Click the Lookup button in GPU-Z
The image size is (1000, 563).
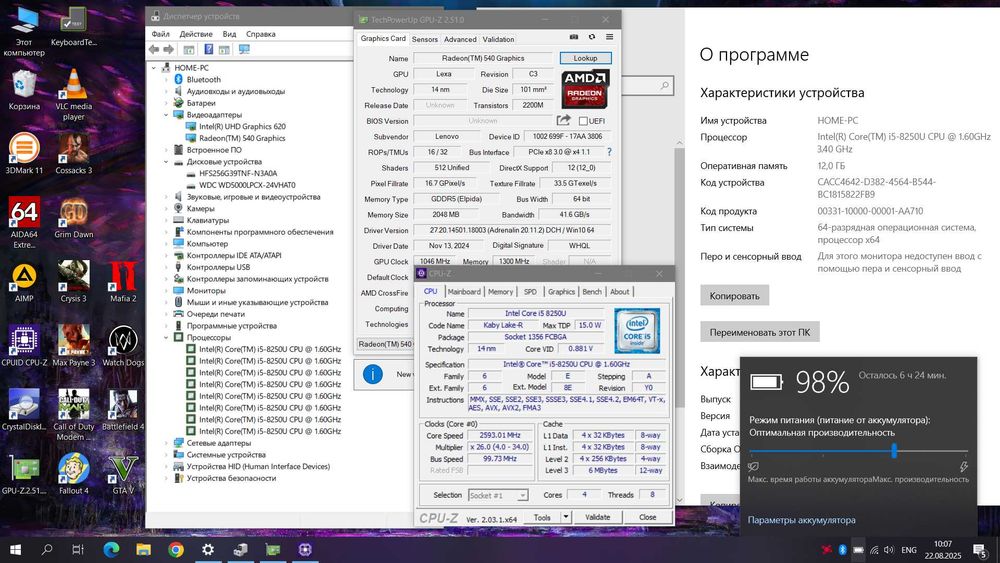585,58
